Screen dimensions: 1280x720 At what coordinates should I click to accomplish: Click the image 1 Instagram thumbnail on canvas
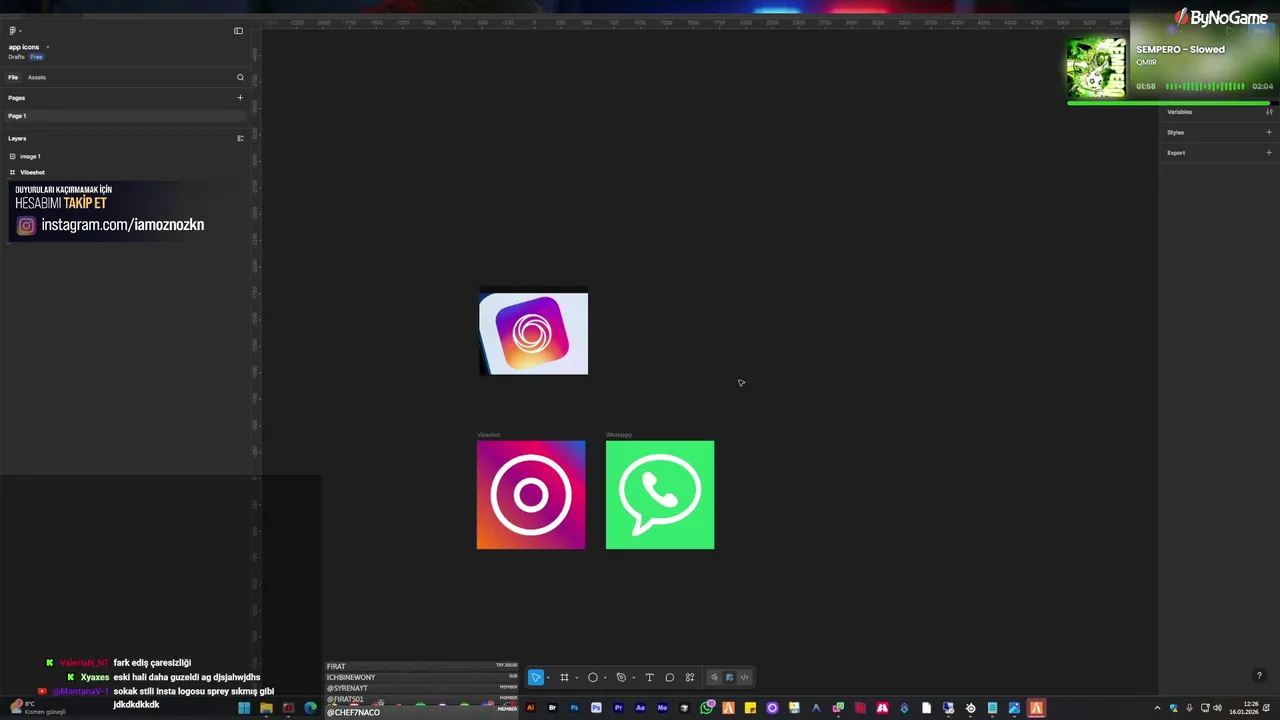tap(534, 333)
